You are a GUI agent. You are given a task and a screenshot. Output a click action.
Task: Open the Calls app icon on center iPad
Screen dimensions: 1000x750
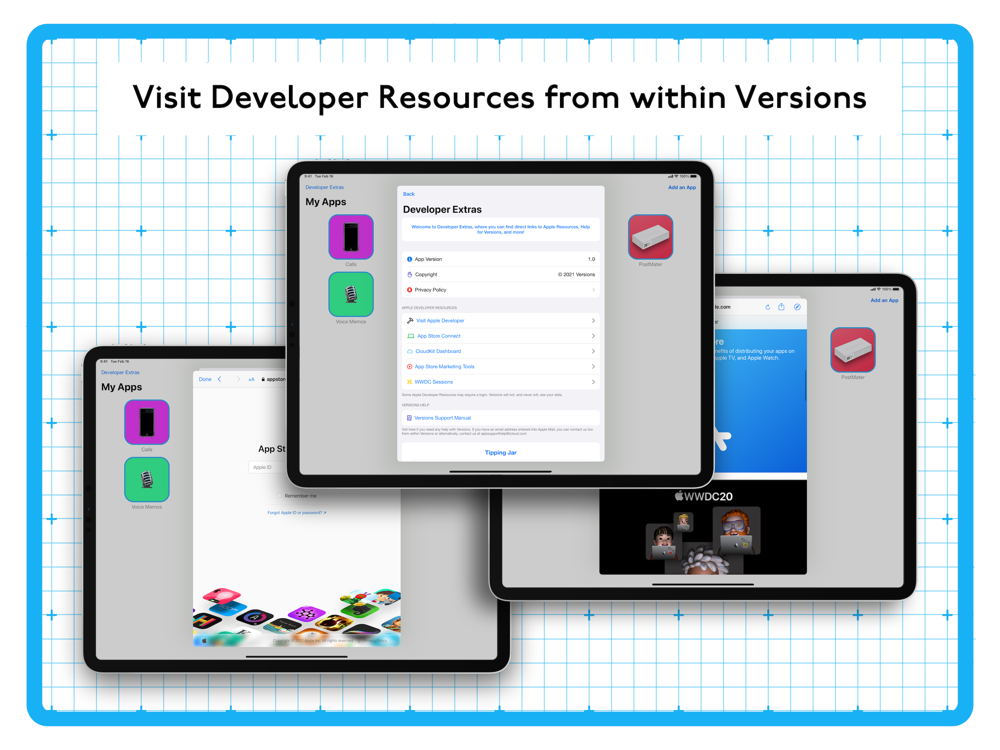point(351,237)
